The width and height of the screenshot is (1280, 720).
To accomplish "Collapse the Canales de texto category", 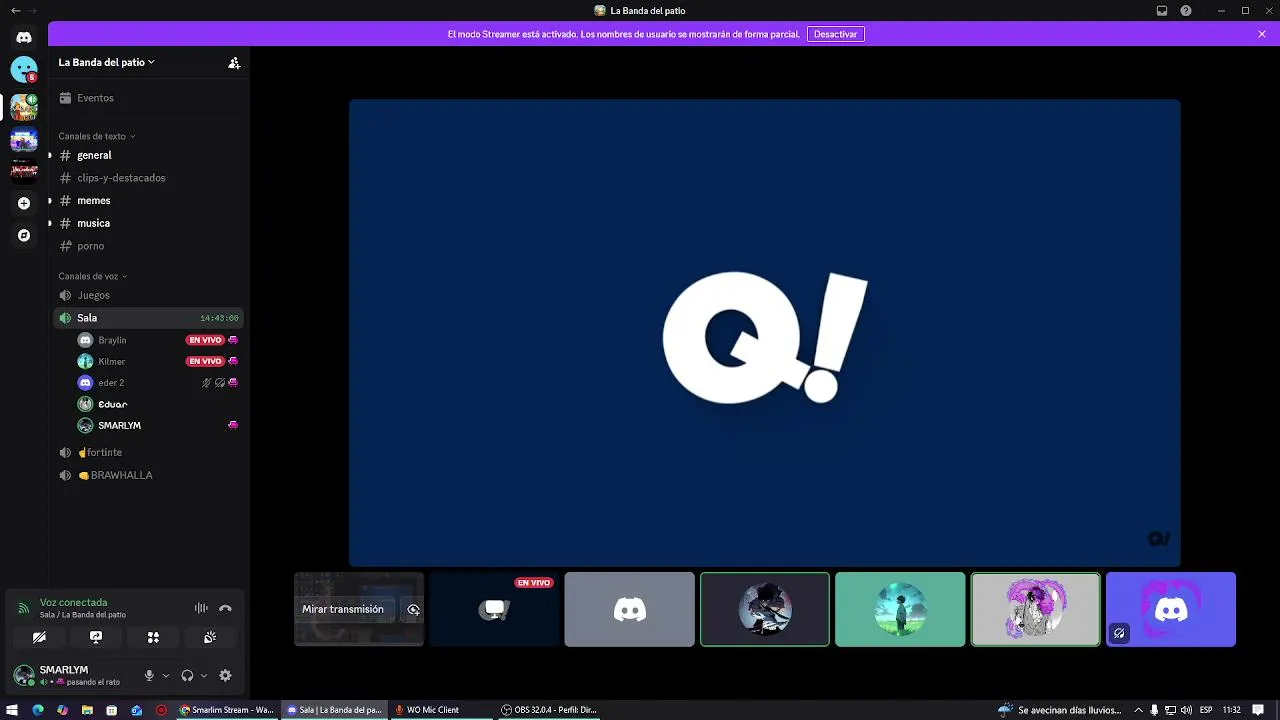I will pos(96,136).
